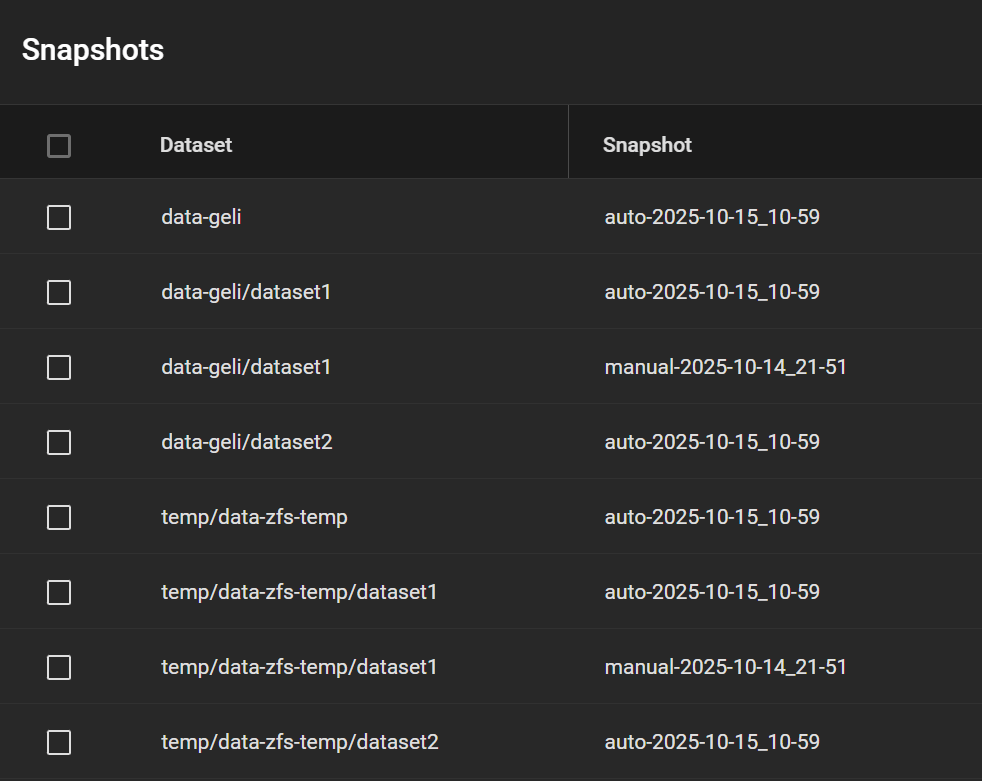
Task: Click the top-level temp/data-zfs-temp dataset name
Action: [254, 517]
